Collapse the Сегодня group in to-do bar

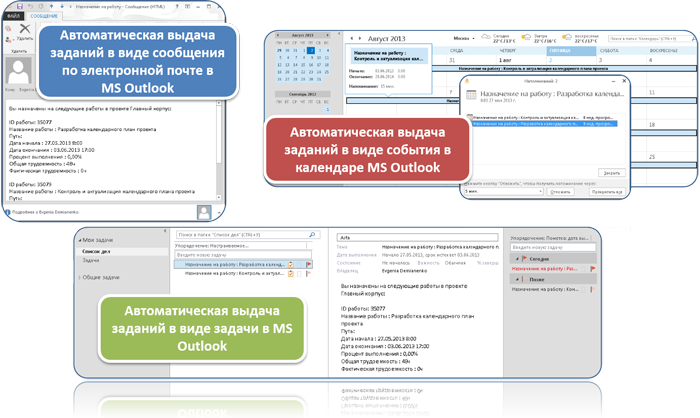coord(517,259)
